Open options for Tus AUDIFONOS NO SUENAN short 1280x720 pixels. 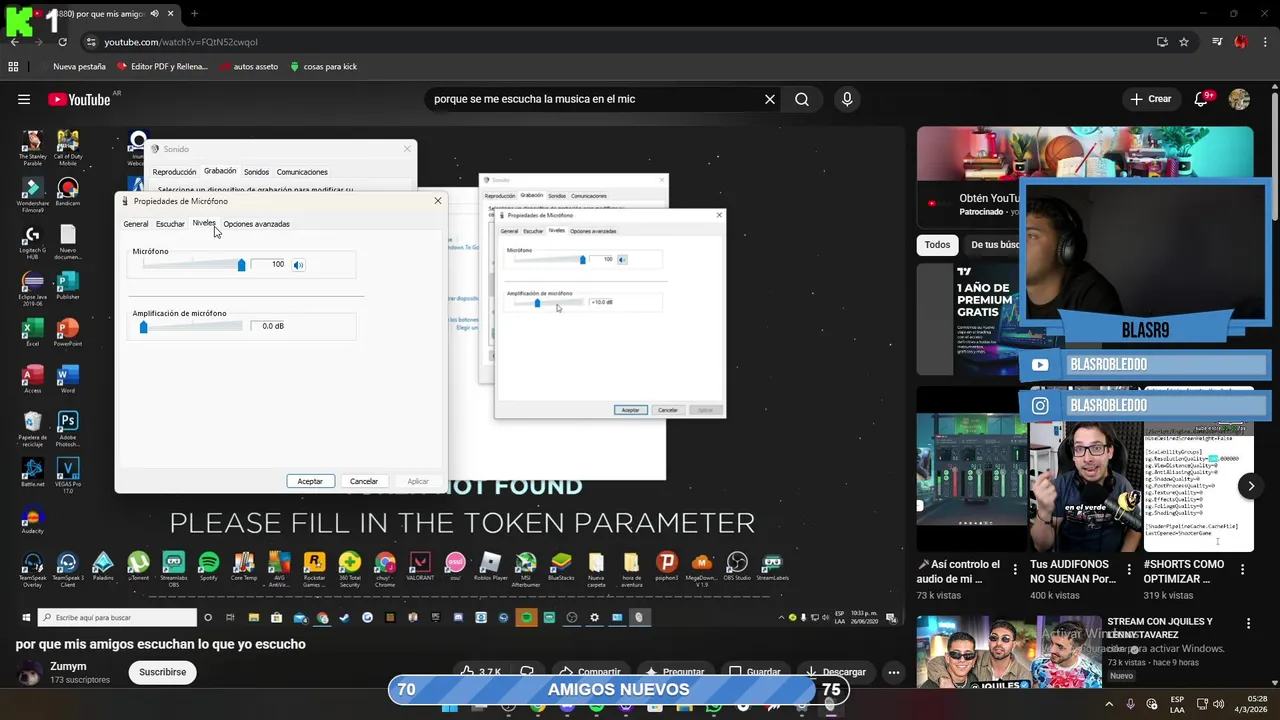tap(1128, 569)
